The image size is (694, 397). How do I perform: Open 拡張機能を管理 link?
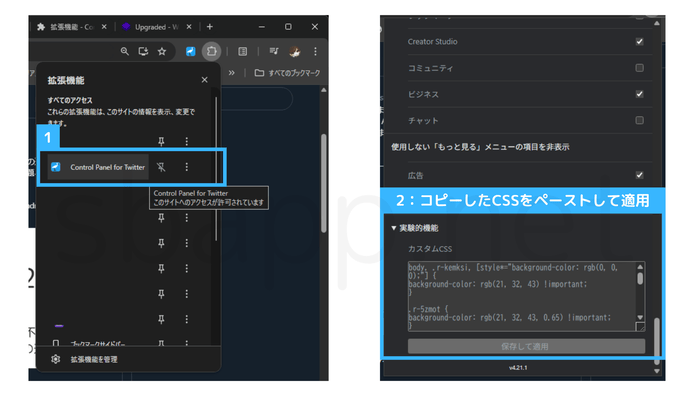tap(94, 359)
